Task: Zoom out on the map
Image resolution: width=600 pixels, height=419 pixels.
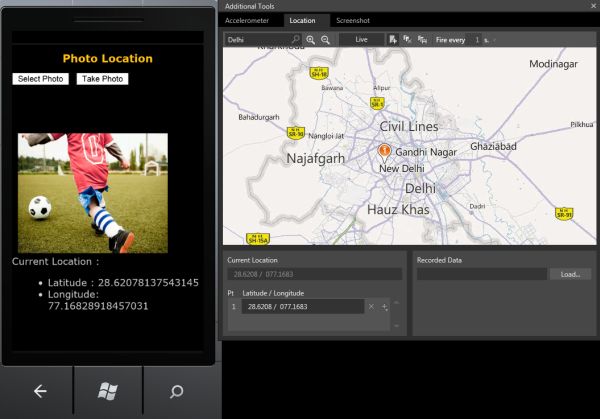Action: click(325, 40)
